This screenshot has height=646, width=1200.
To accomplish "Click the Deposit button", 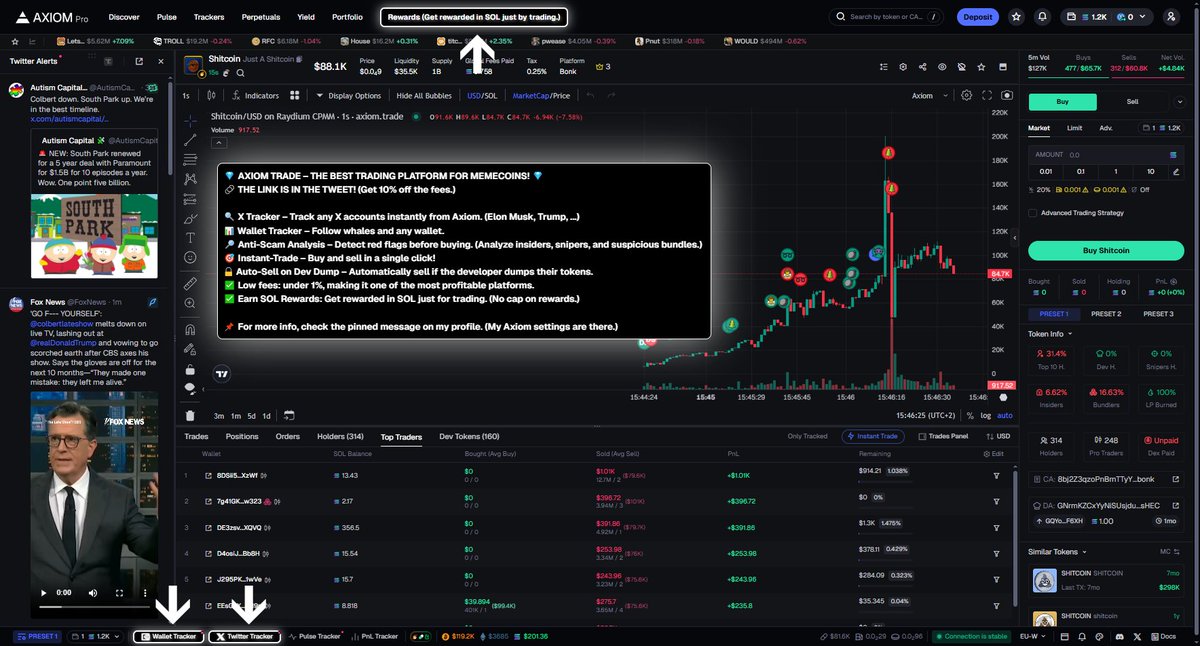I will pyautogui.click(x=977, y=17).
